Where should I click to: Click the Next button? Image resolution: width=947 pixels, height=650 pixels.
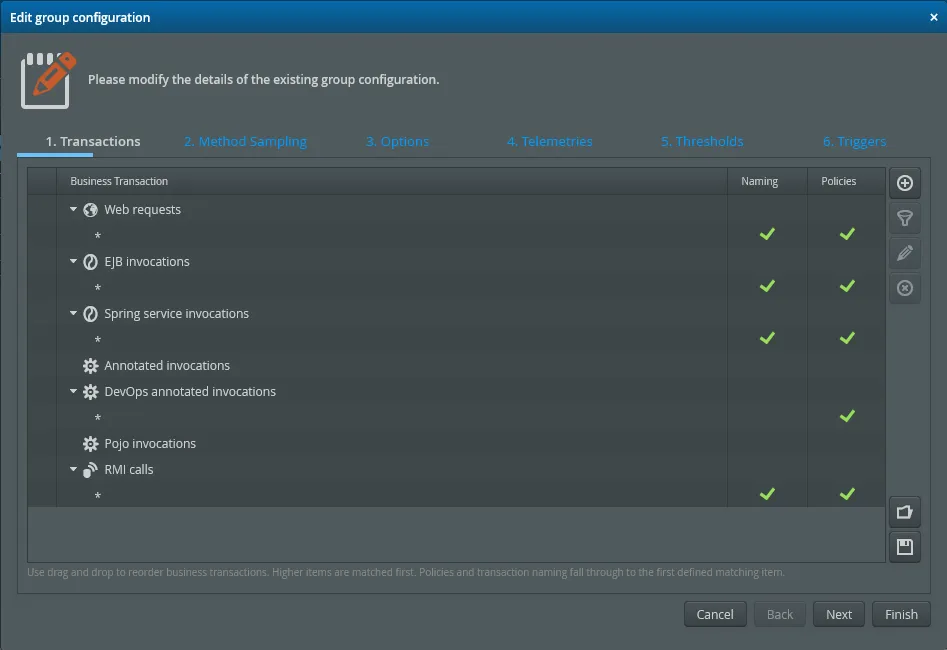838,614
